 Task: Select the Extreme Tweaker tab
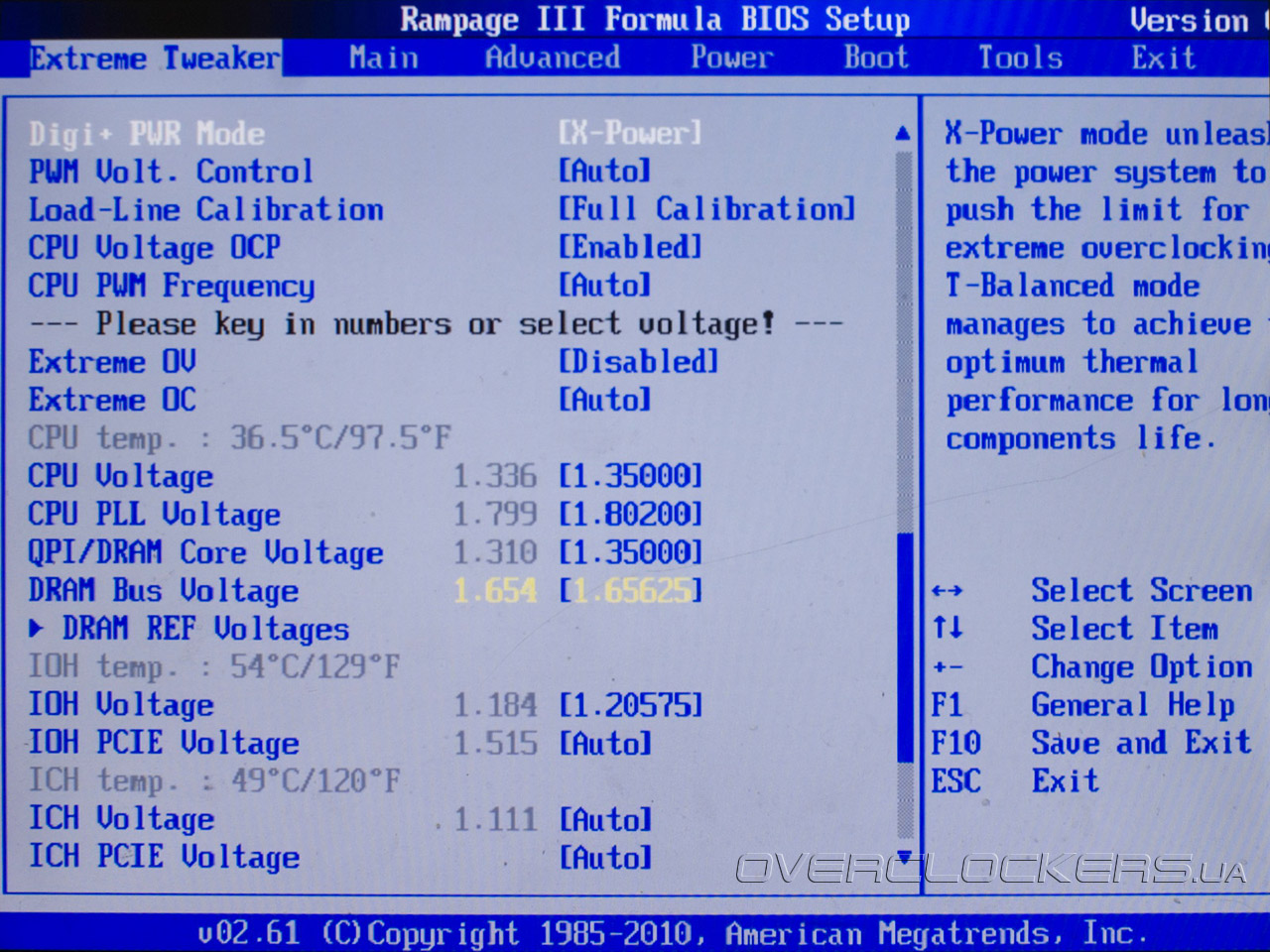click(155, 59)
